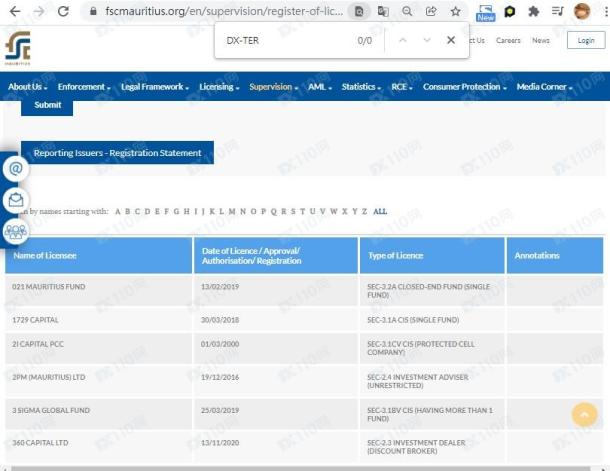Click the Annotations column header
This screenshot has height=471, width=610.
click(555, 256)
